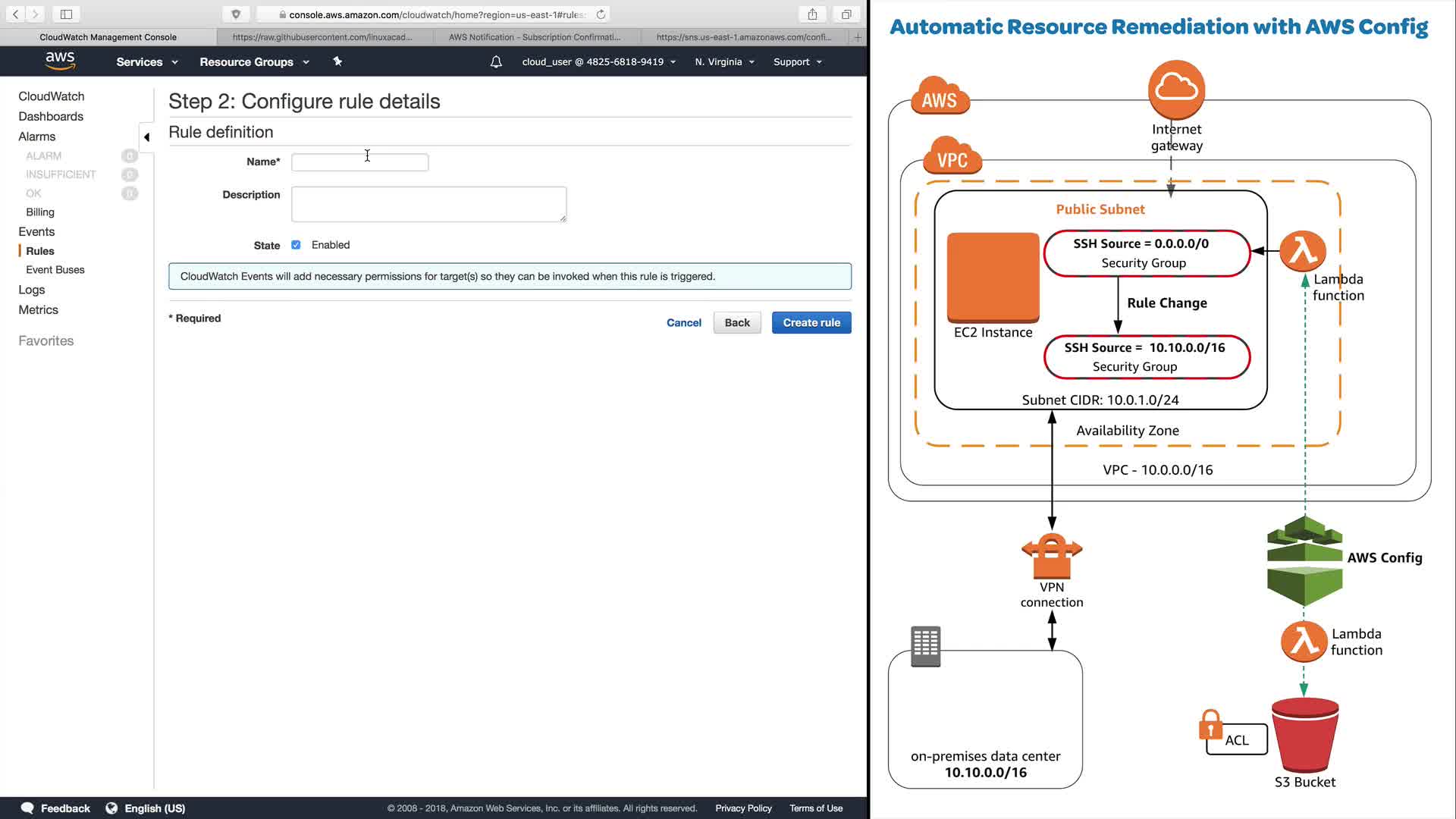Open new tab with plus icon
Image resolution: width=1456 pixels, height=819 pixels.
click(x=858, y=37)
